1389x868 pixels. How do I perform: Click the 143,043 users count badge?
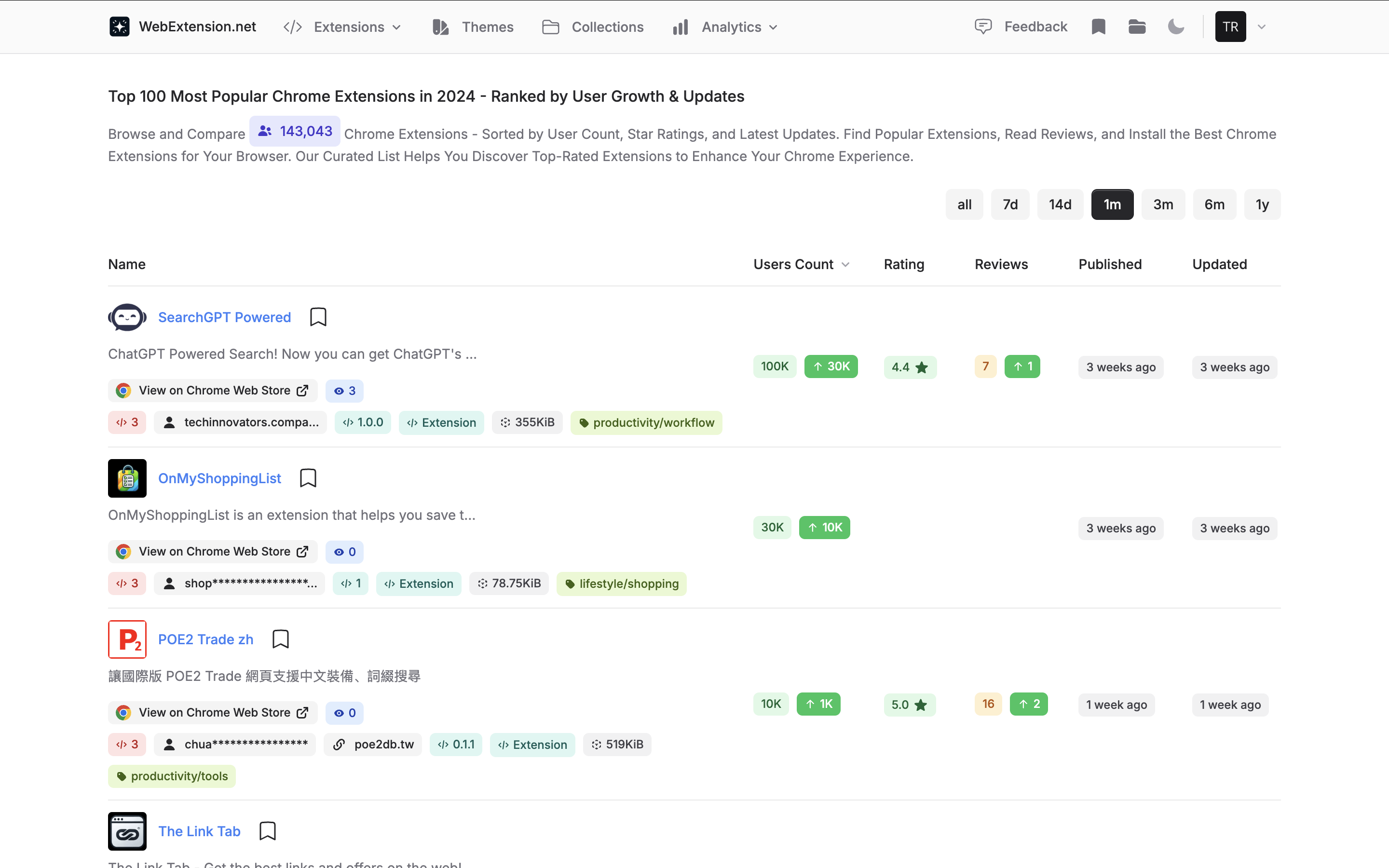pyautogui.click(x=295, y=131)
